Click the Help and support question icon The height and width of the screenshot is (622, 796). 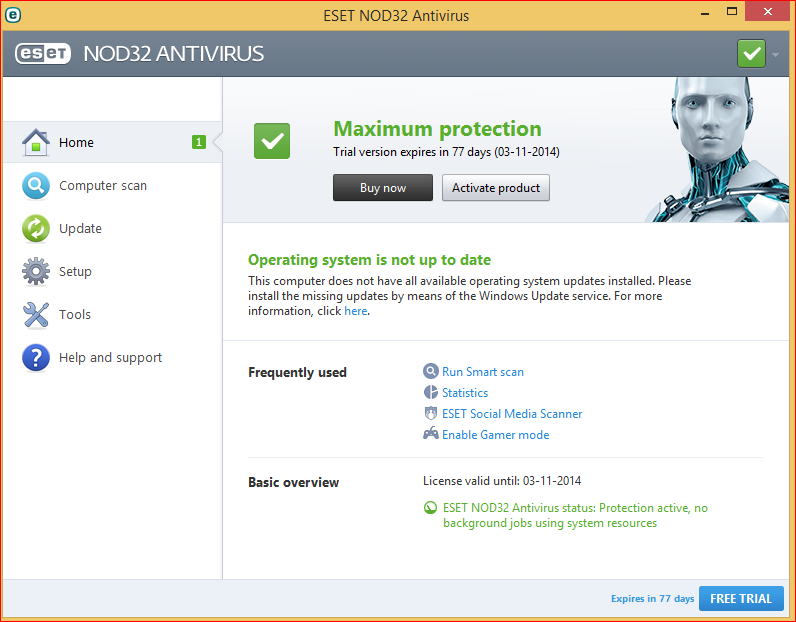(x=36, y=357)
